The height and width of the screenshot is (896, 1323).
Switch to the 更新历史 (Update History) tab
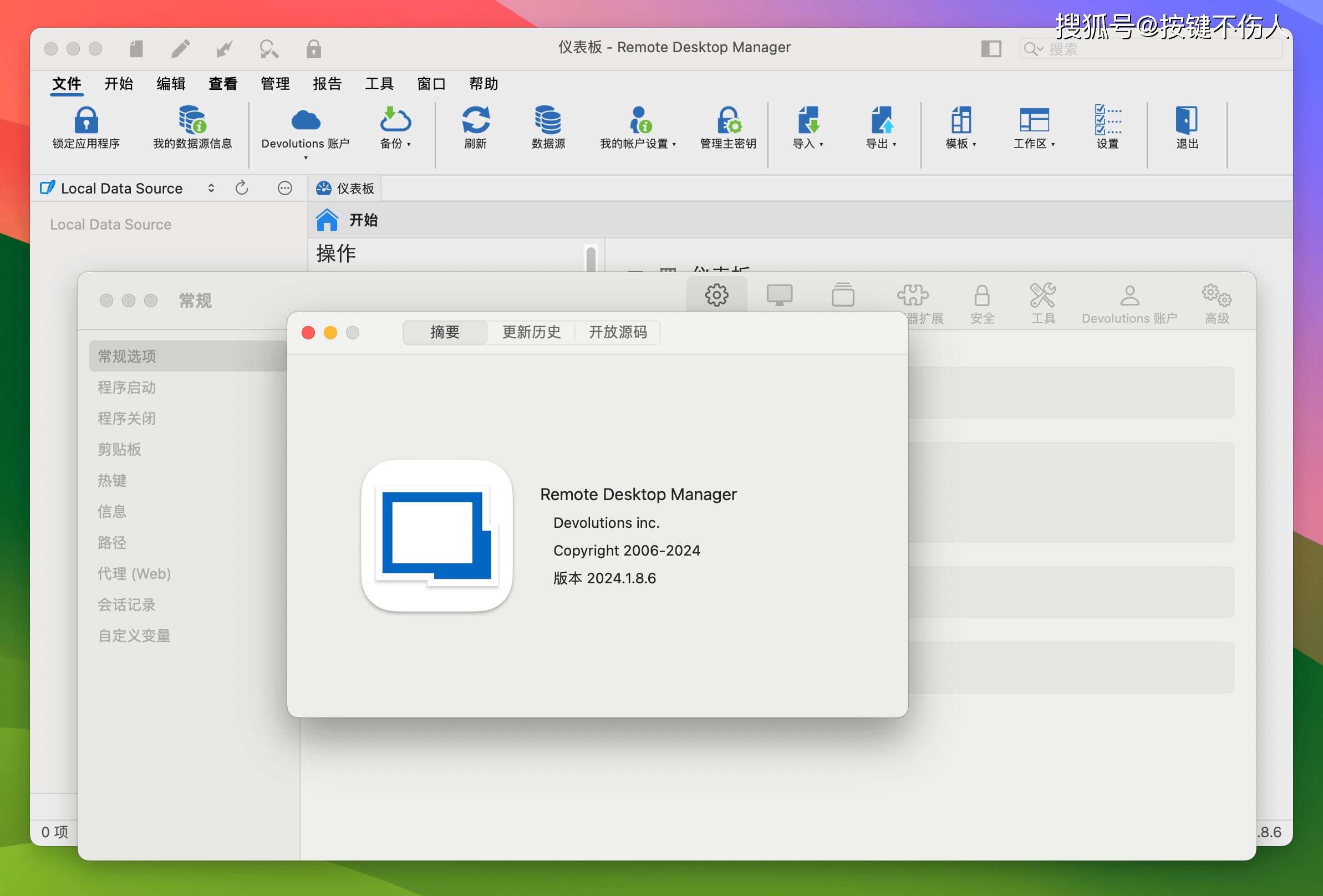[531, 333]
